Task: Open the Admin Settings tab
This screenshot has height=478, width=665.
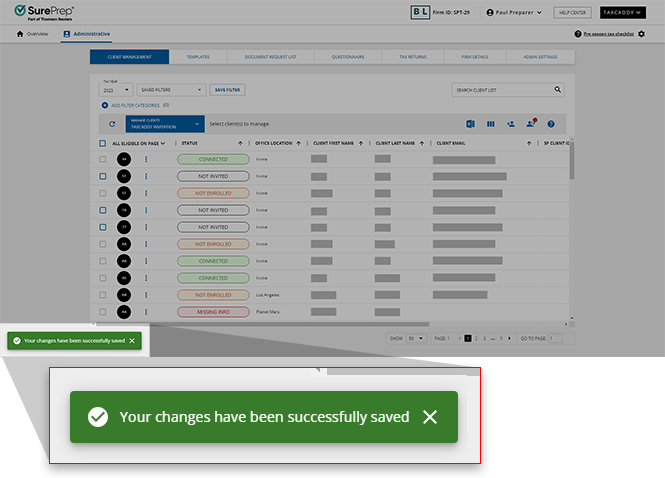Action: [540, 57]
